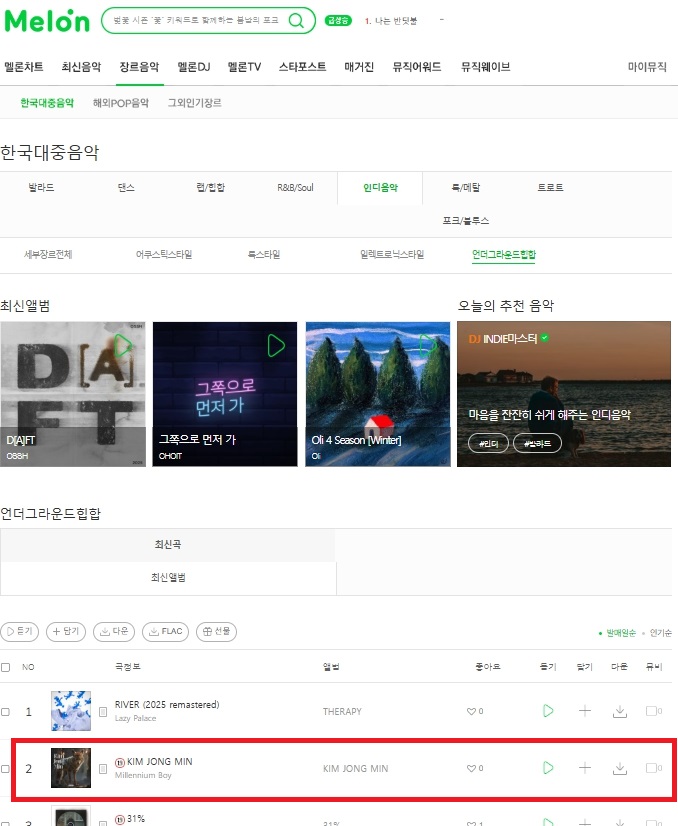Image resolution: width=678 pixels, height=826 pixels.
Task: Open the Lazy Palace artist link
Action: pos(135,718)
